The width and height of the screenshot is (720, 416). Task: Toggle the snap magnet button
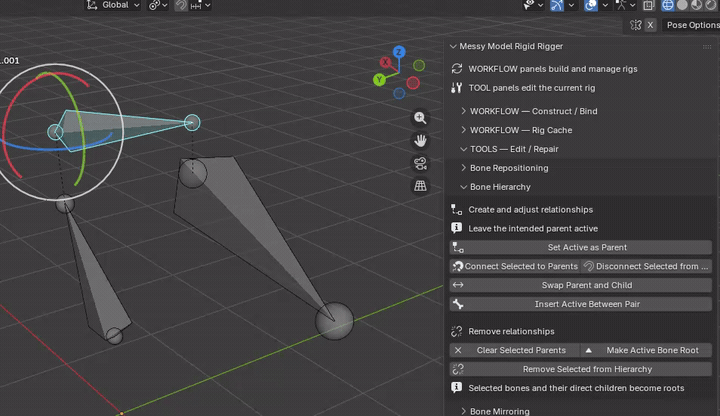pos(181,5)
